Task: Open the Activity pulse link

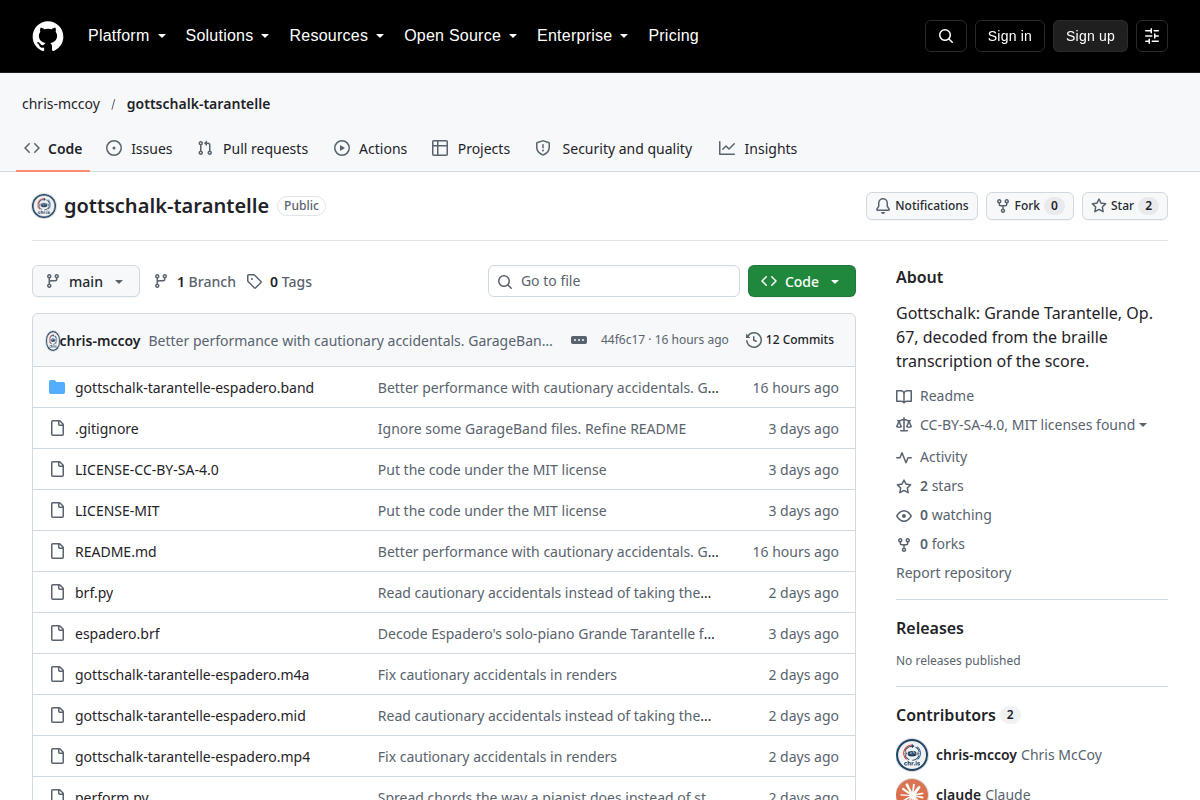Action: click(x=932, y=457)
